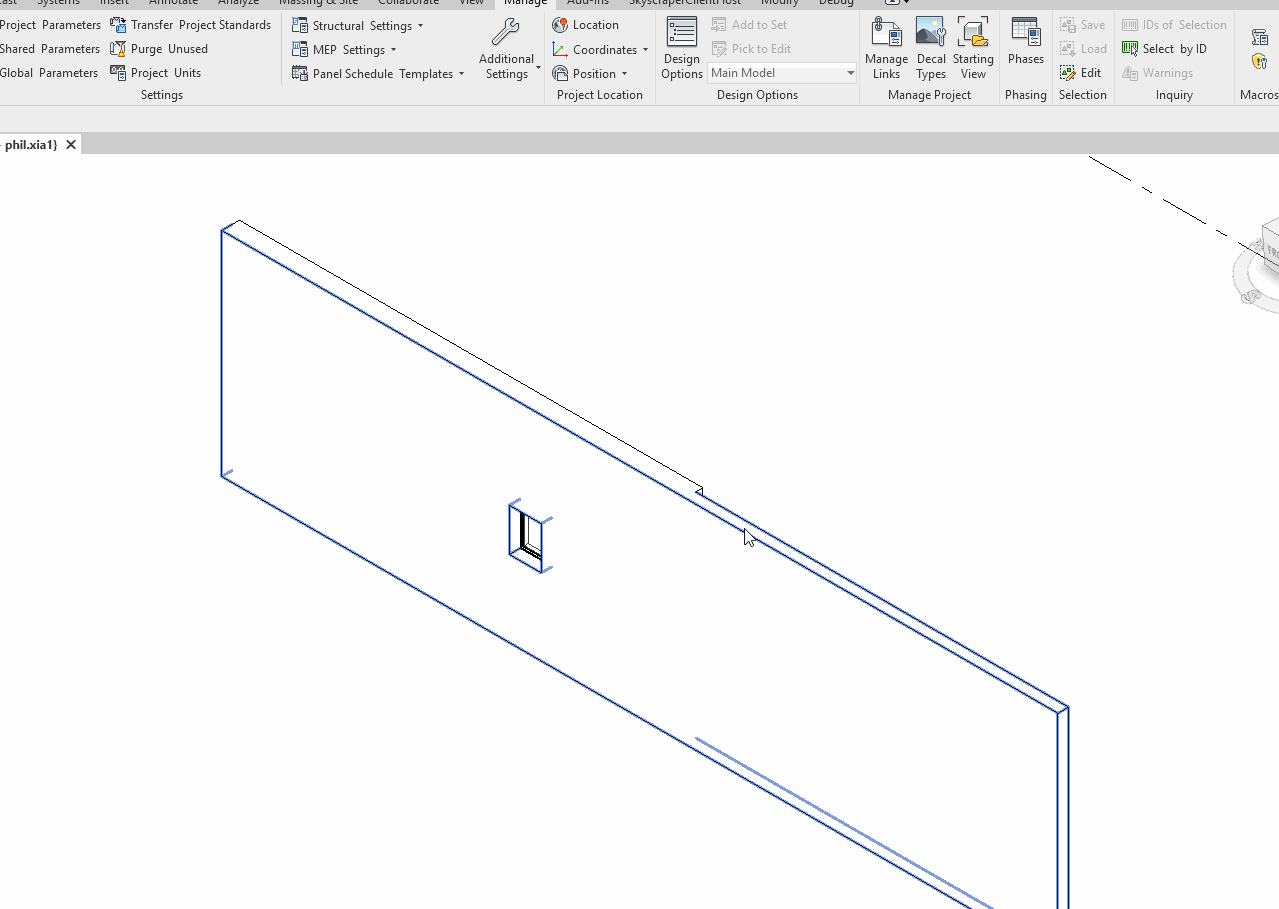Click the Shared Parameters button
Viewport: 1279px width, 909px height.
click(50, 49)
